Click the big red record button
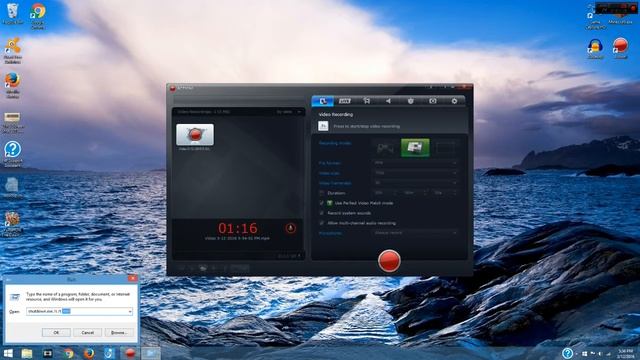 point(389,260)
